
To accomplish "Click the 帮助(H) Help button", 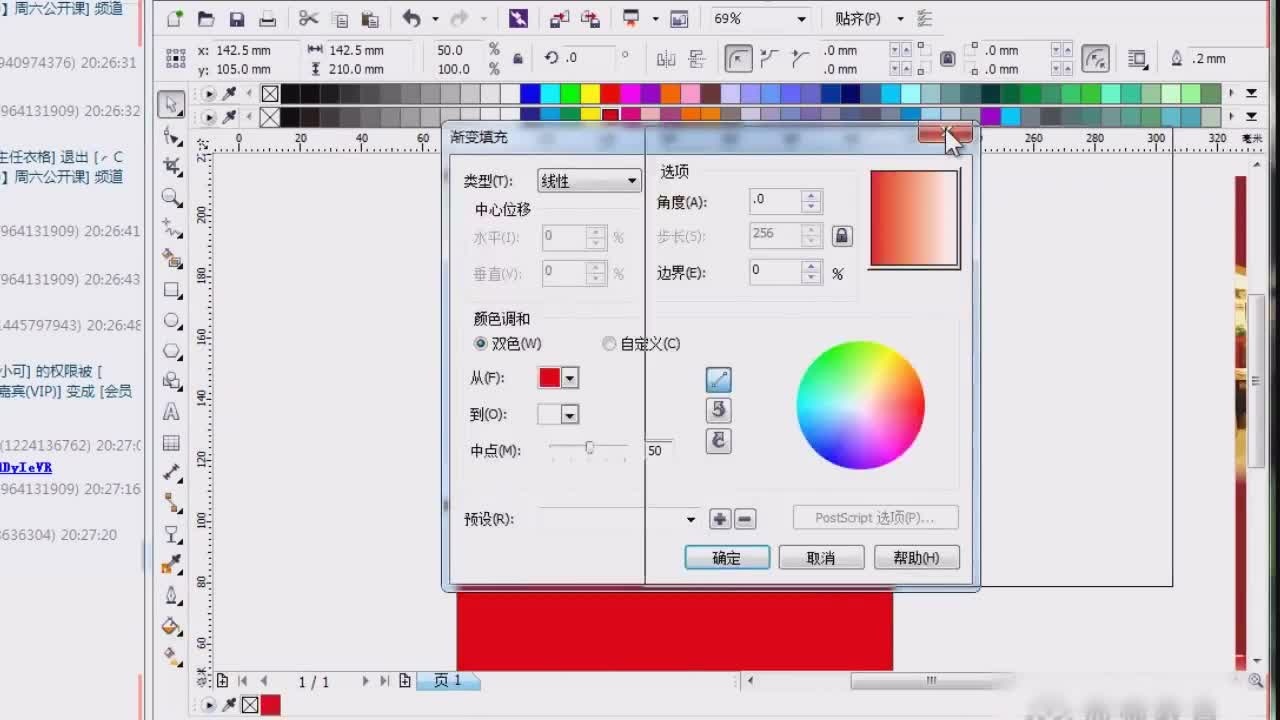I will pos(916,558).
